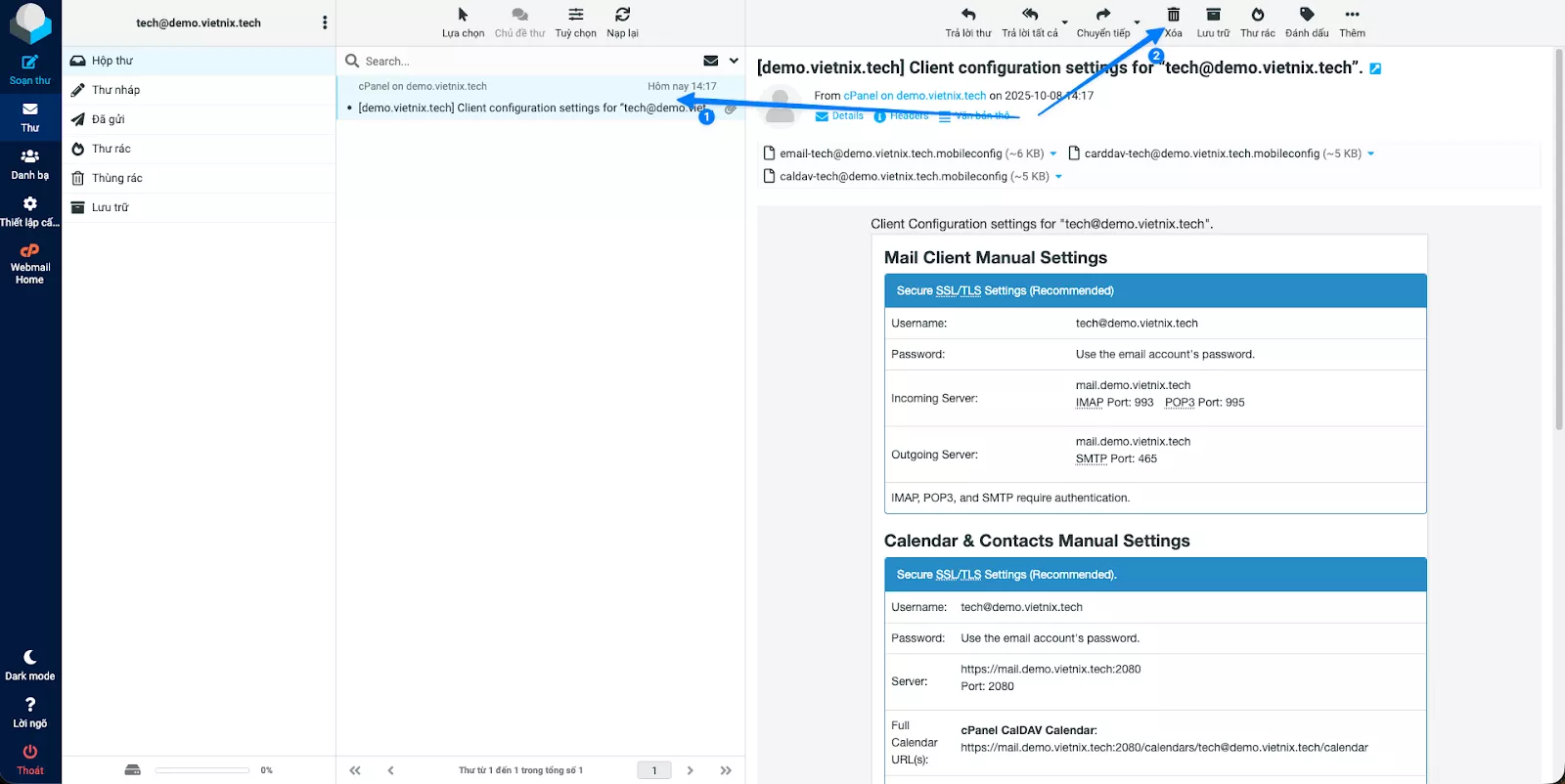Click the sender avatar placeholder
The width and height of the screenshot is (1565, 784).
click(781, 107)
